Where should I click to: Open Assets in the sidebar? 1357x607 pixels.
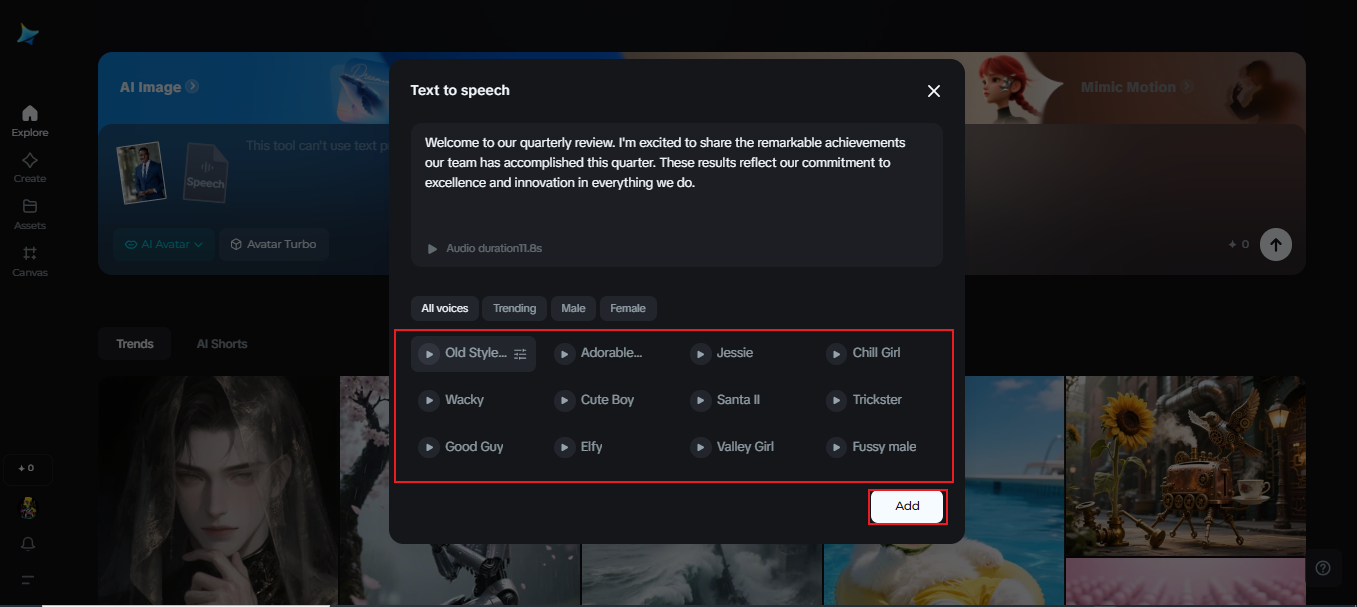point(30,214)
